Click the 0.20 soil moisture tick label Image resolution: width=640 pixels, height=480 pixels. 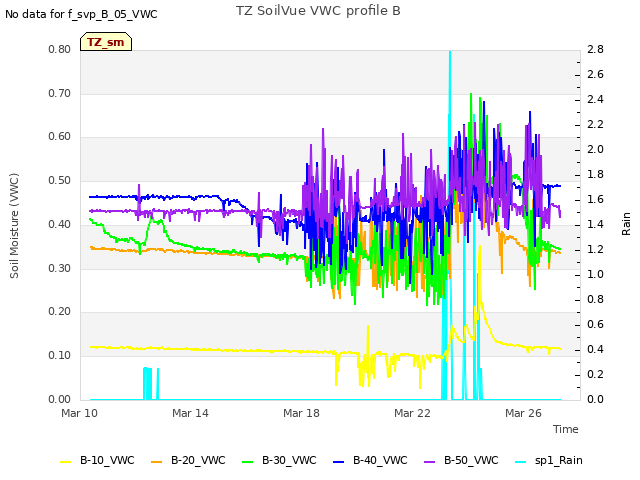60,312
